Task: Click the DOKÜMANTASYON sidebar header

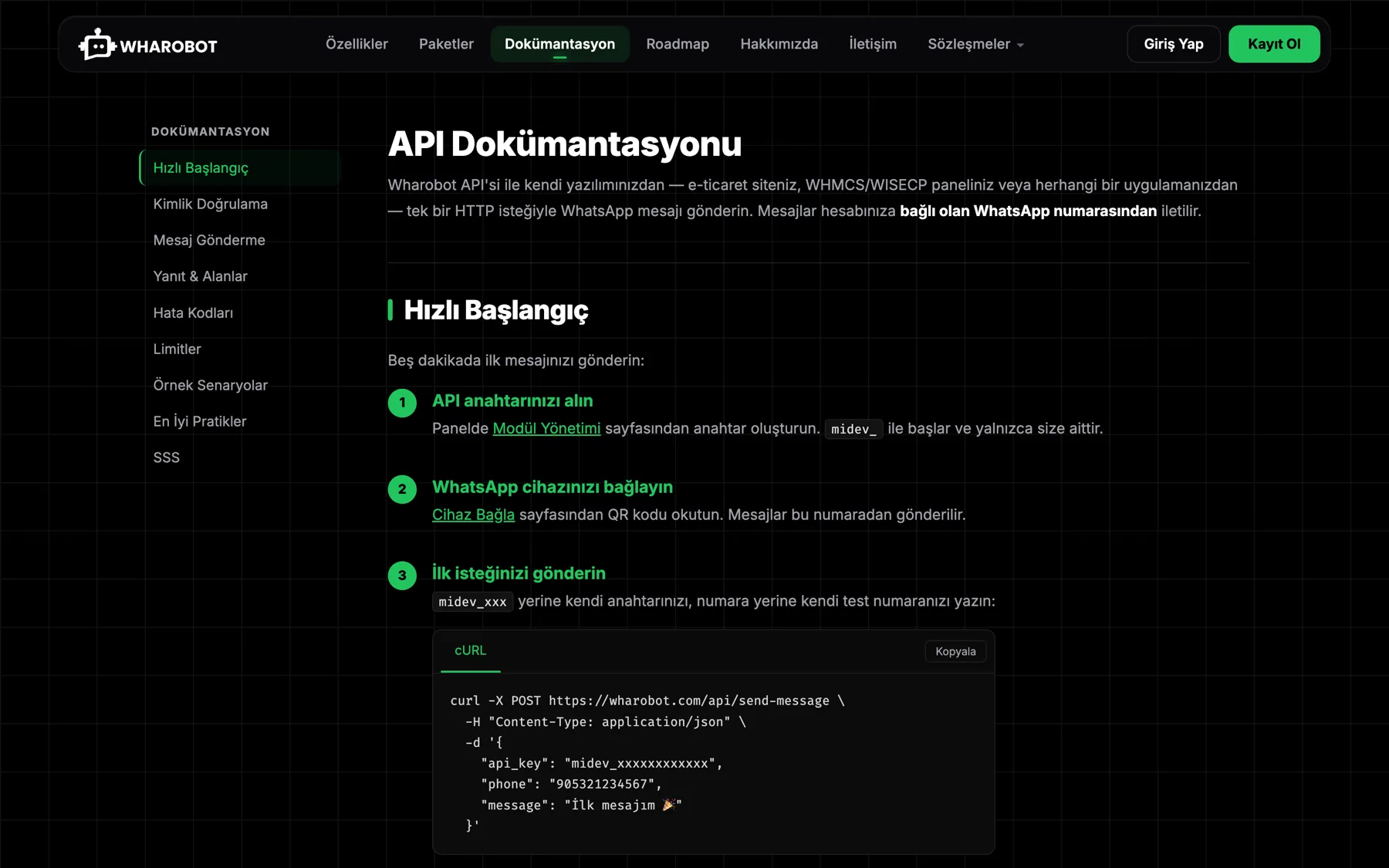Action: 211,132
